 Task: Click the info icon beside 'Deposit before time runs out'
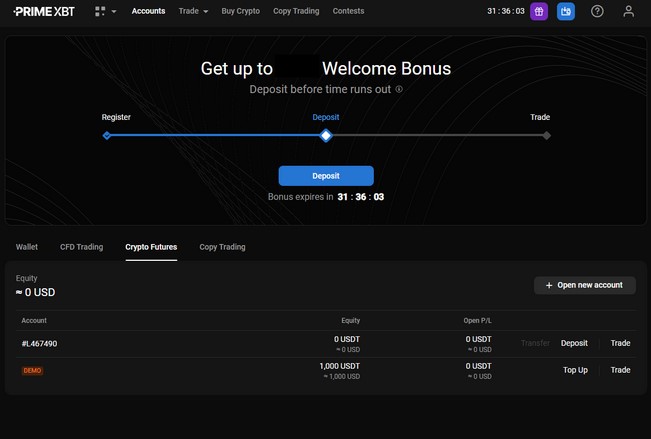click(399, 89)
